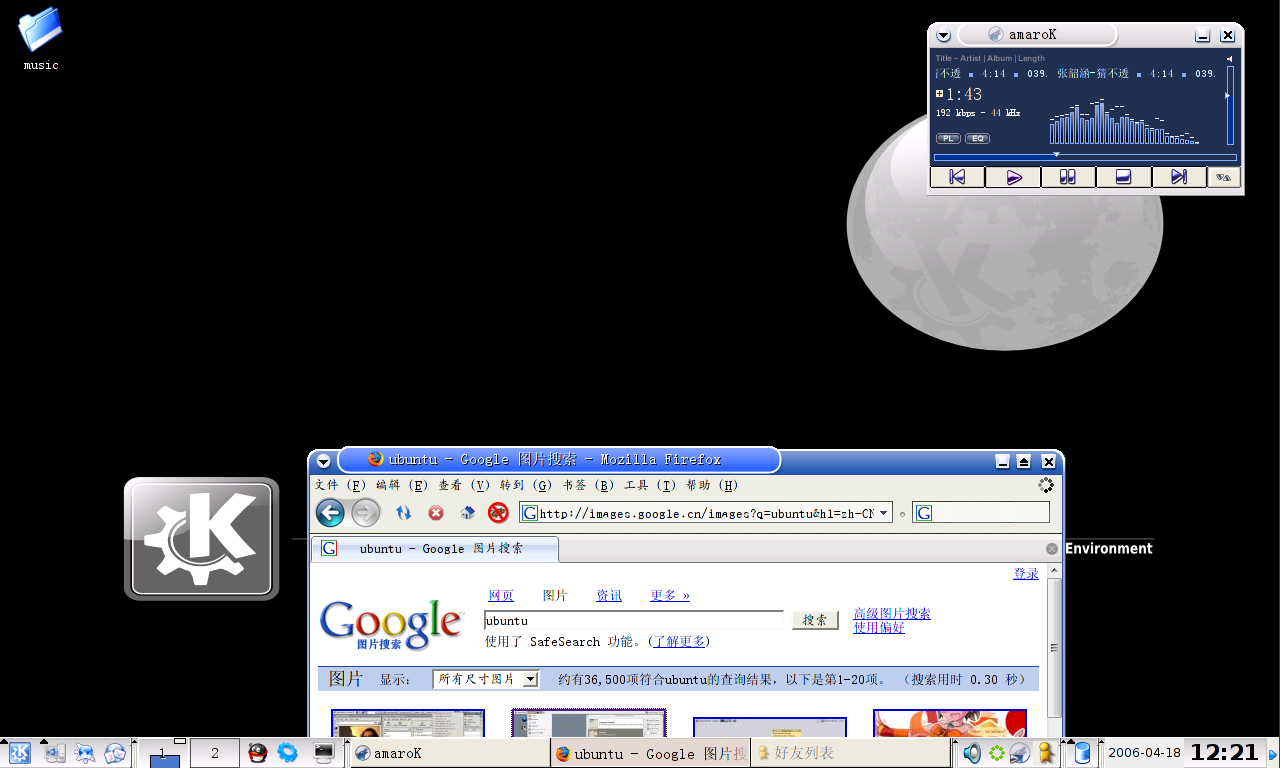Reload the page in Firefox

click(x=404, y=513)
